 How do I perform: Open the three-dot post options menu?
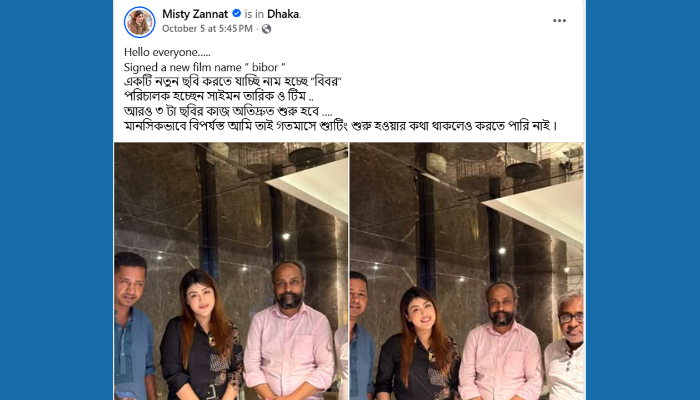tap(559, 21)
